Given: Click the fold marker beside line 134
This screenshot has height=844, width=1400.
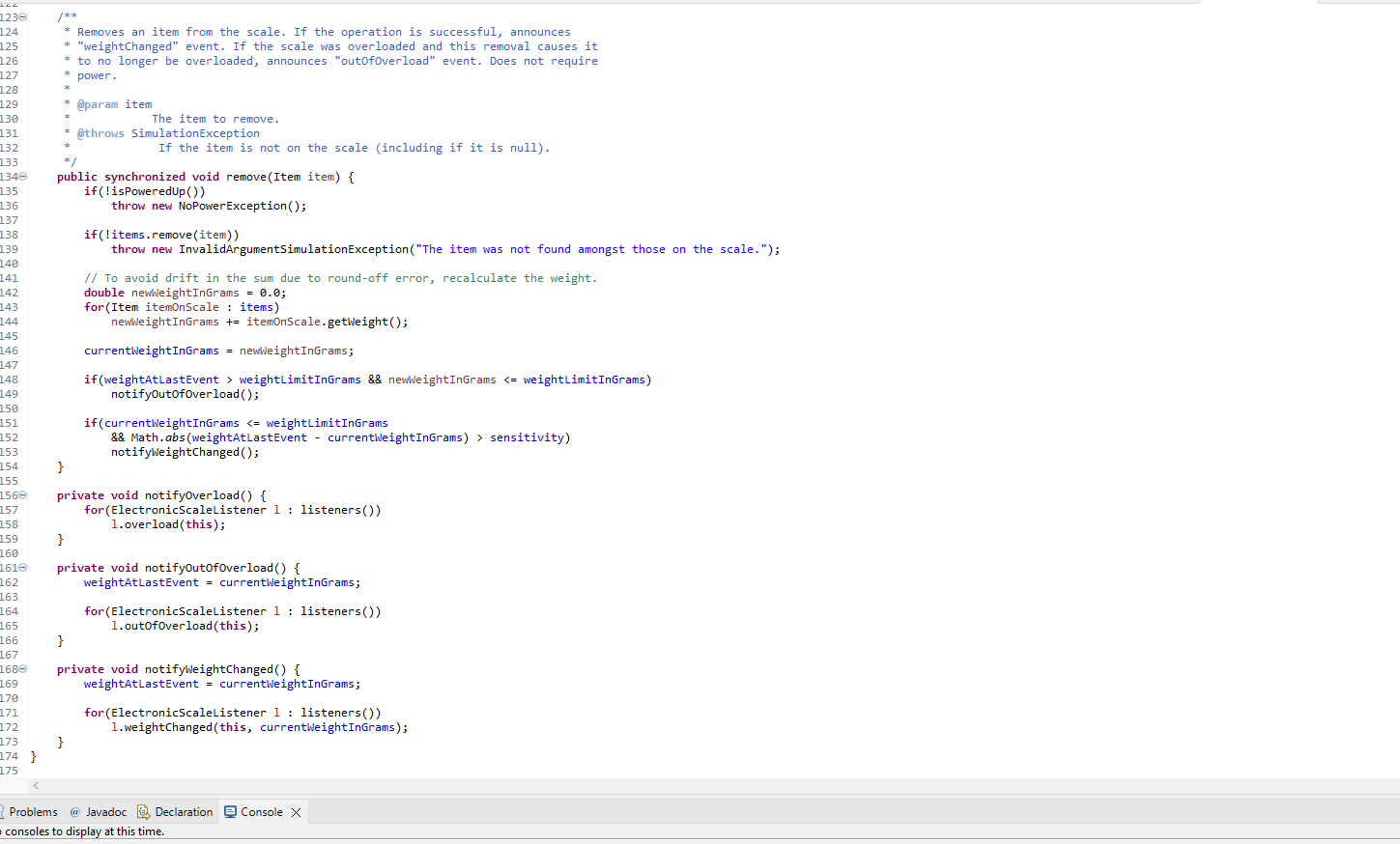Looking at the screenshot, I should (x=22, y=176).
